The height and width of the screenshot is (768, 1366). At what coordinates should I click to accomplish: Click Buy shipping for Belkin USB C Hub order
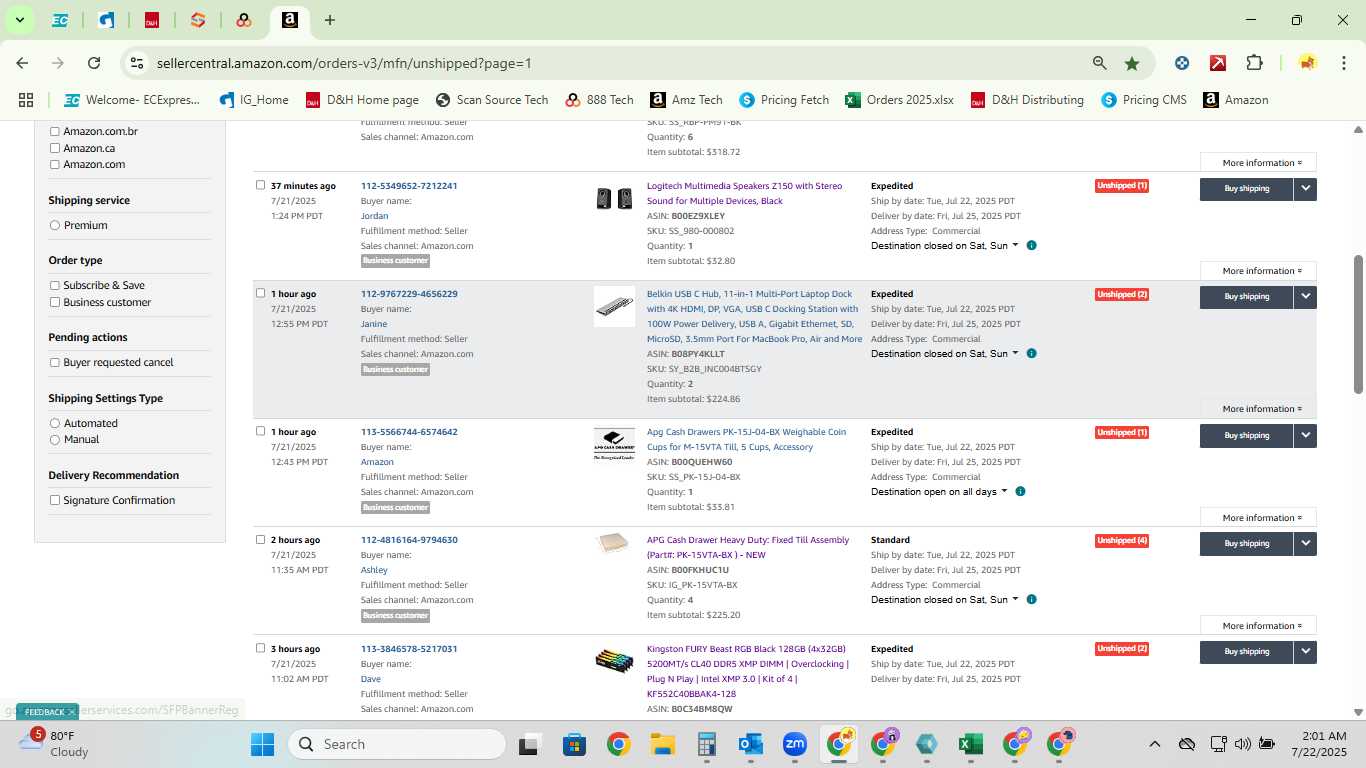pyautogui.click(x=1246, y=297)
